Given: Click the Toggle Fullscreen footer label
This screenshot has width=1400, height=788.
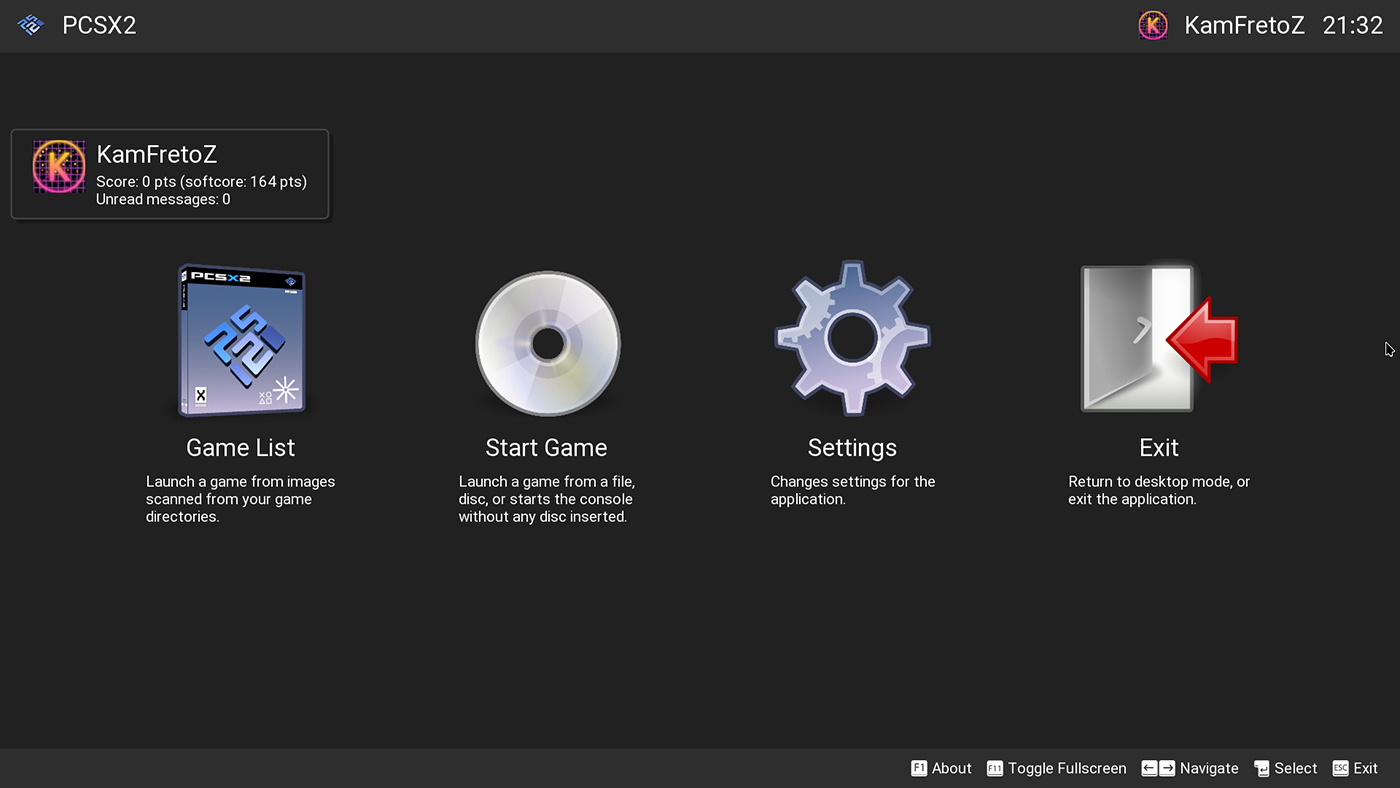Looking at the screenshot, I should coord(1067,768).
